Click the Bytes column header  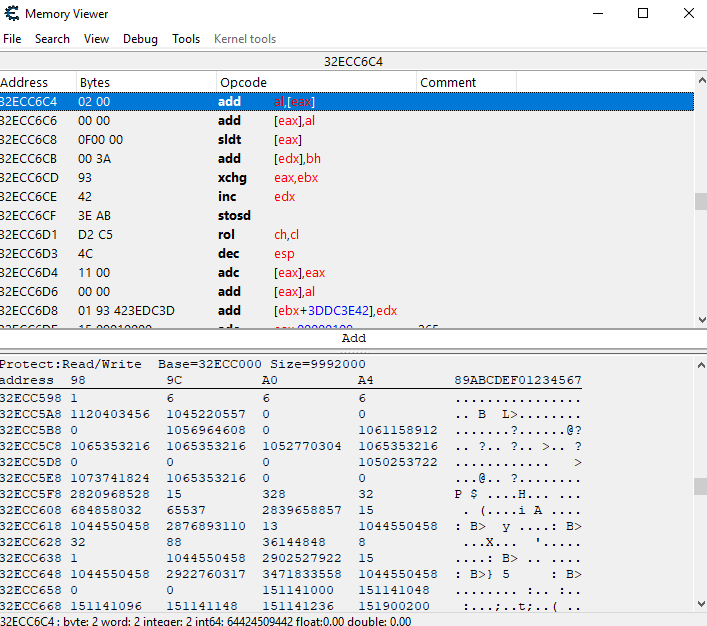(x=147, y=83)
